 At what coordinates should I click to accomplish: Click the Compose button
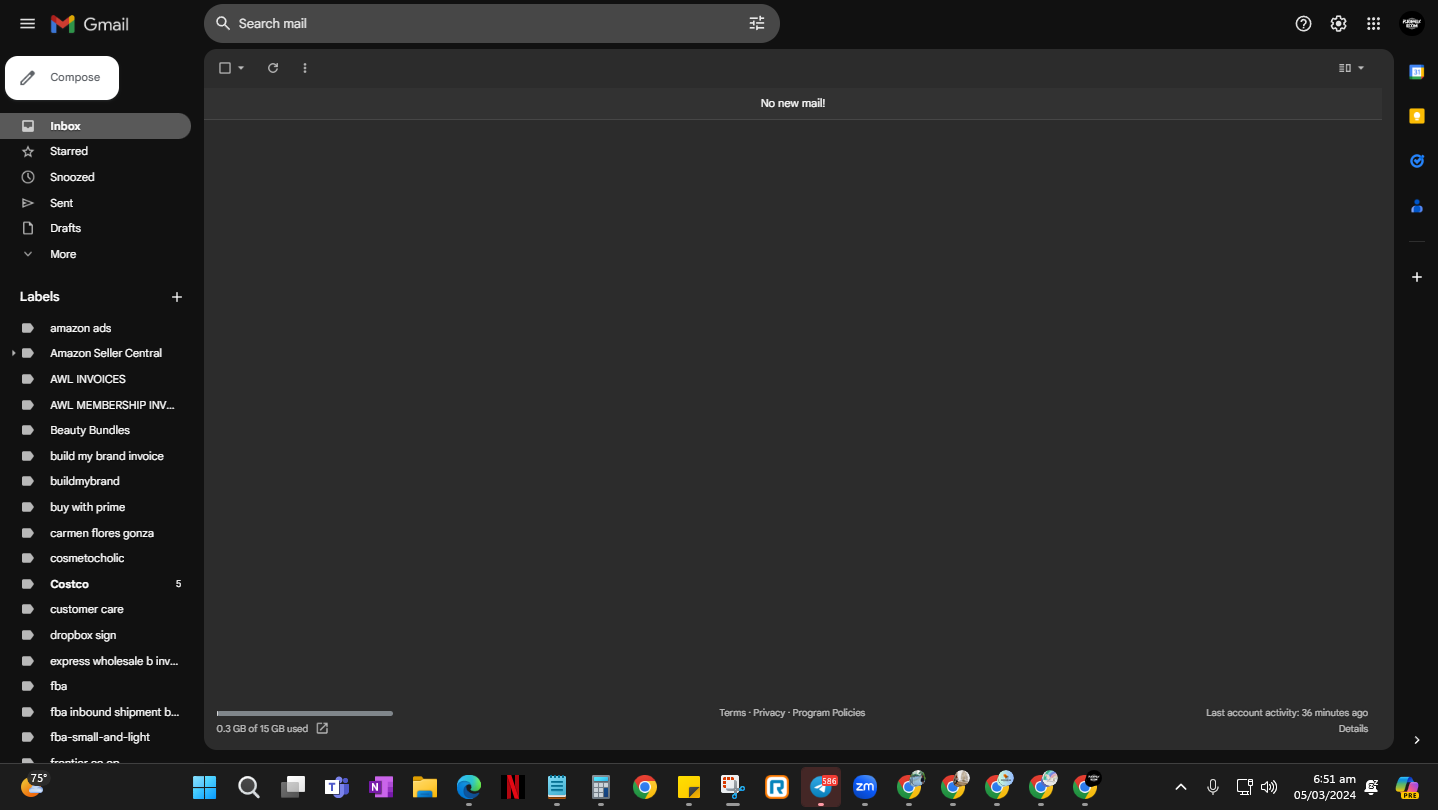click(62, 78)
